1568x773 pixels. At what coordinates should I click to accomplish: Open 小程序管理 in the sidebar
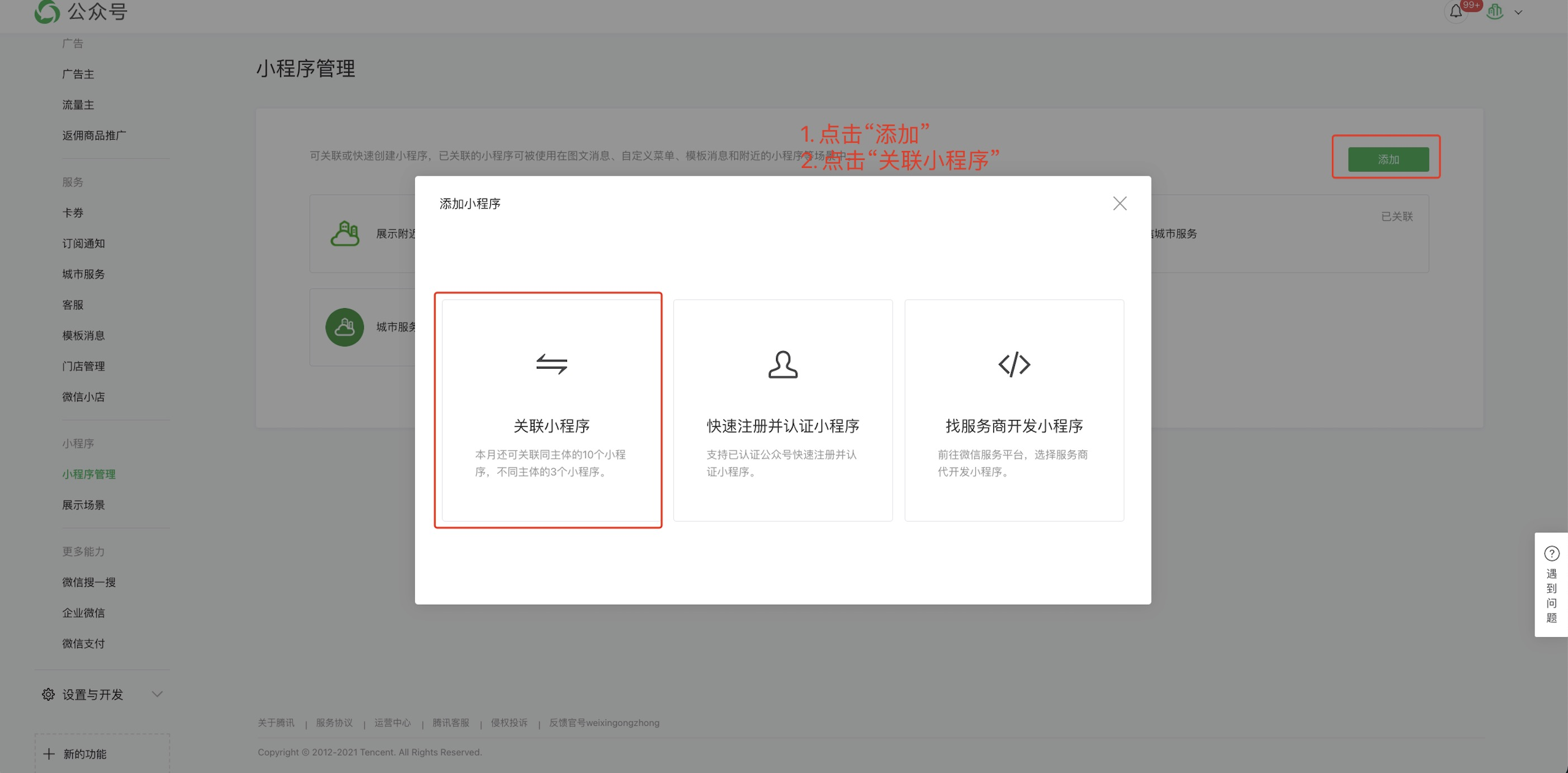(x=89, y=474)
